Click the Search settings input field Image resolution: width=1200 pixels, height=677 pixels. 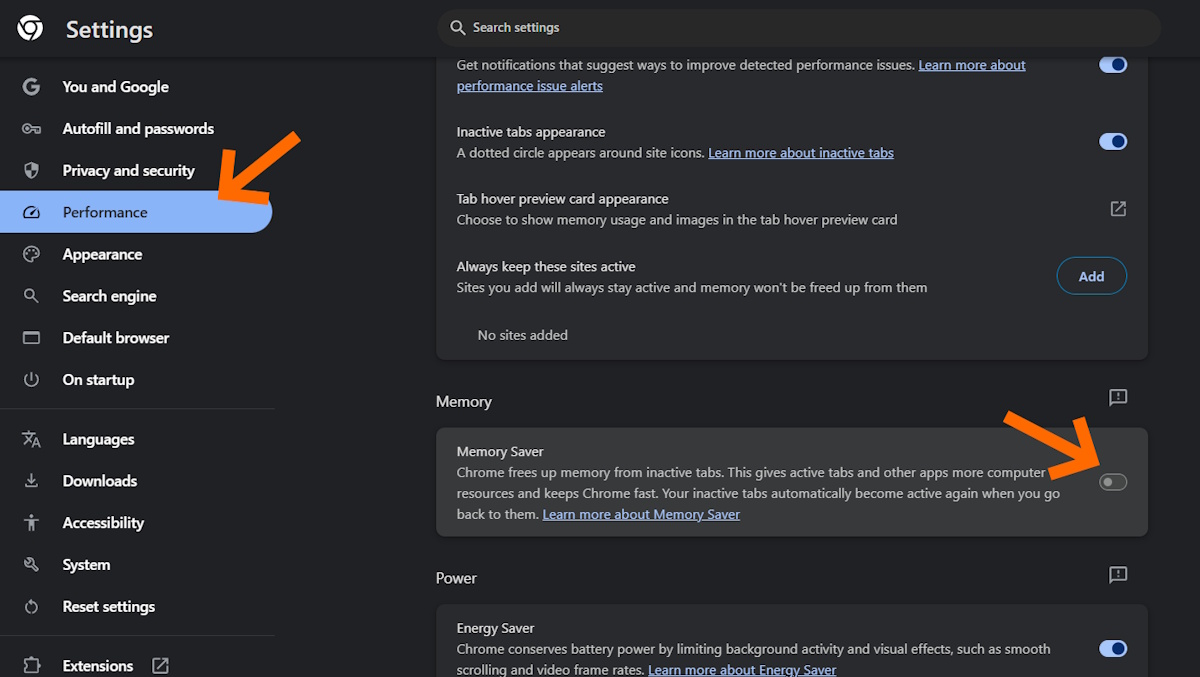pyautogui.click(x=798, y=28)
